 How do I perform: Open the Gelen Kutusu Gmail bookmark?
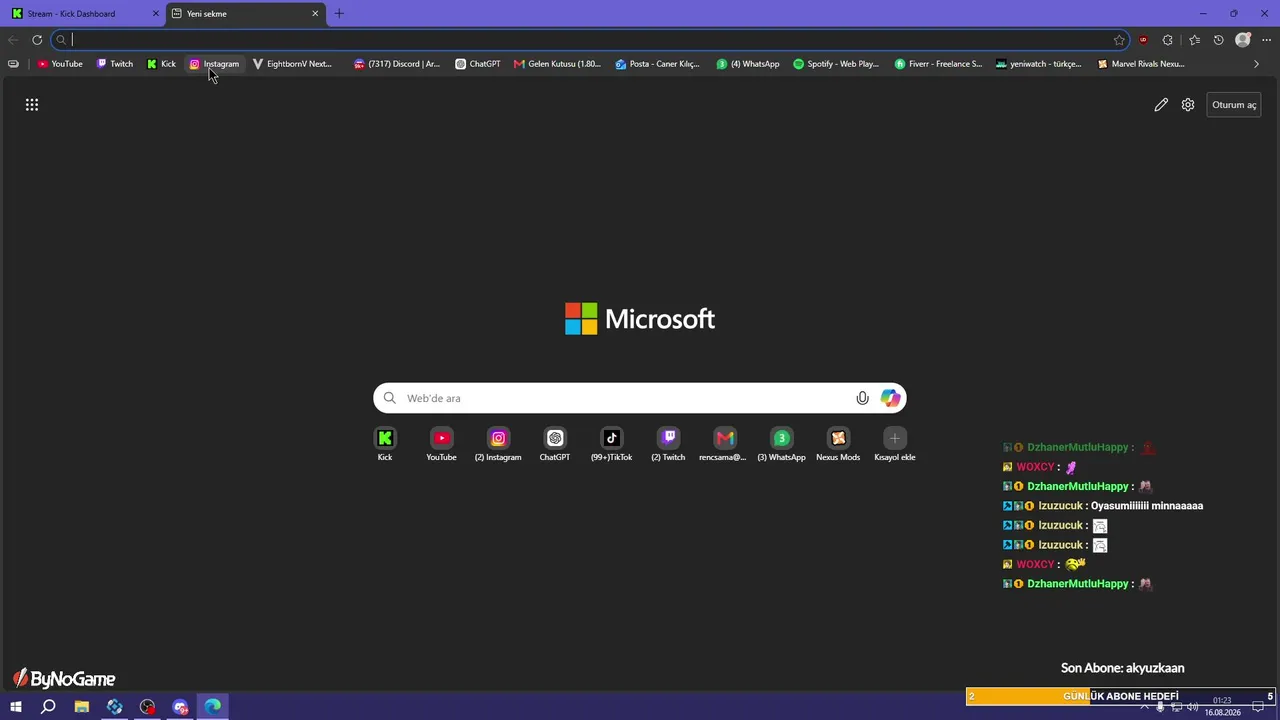(x=557, y=64)
